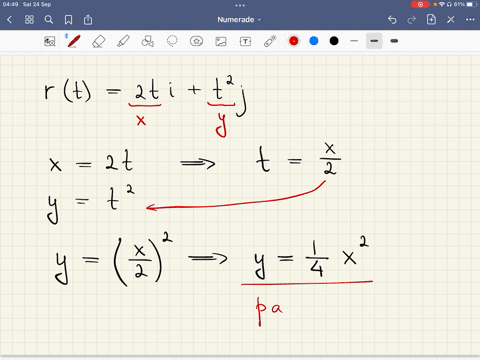Select the Laser pointer tool
The image size is (480, 360).
click(270, 41)
